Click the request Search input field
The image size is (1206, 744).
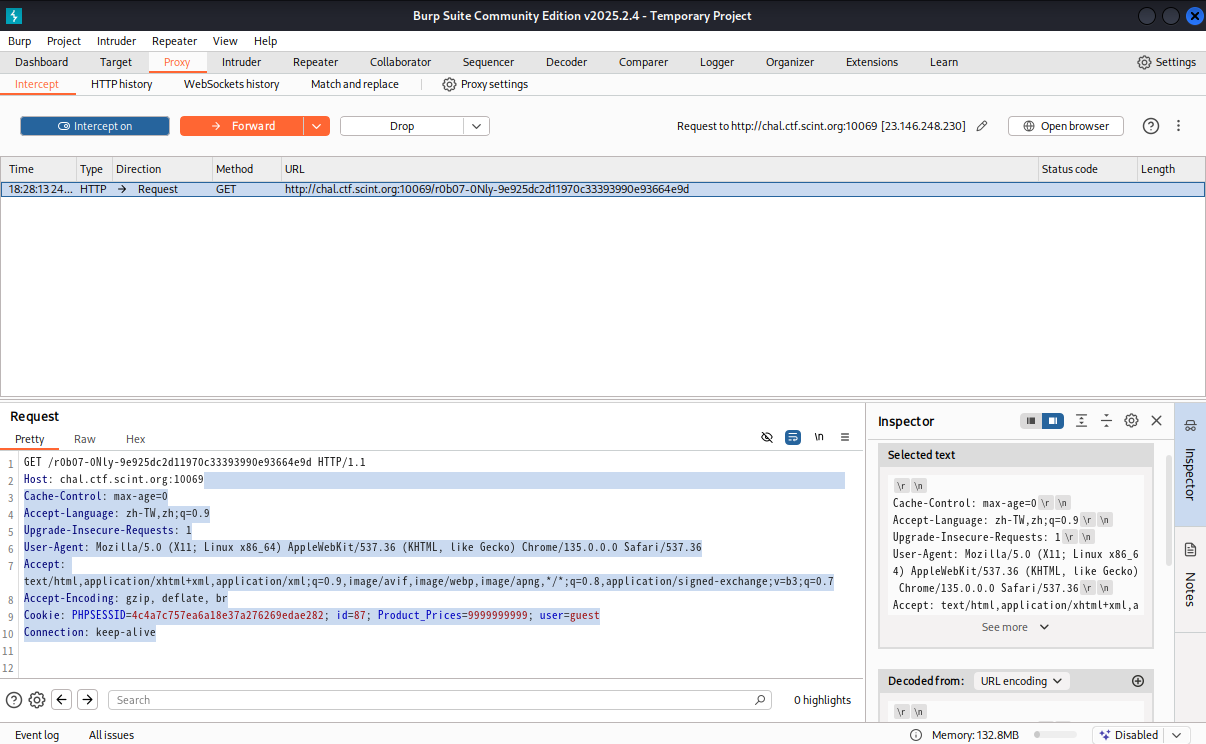click(x=439, y=700)
